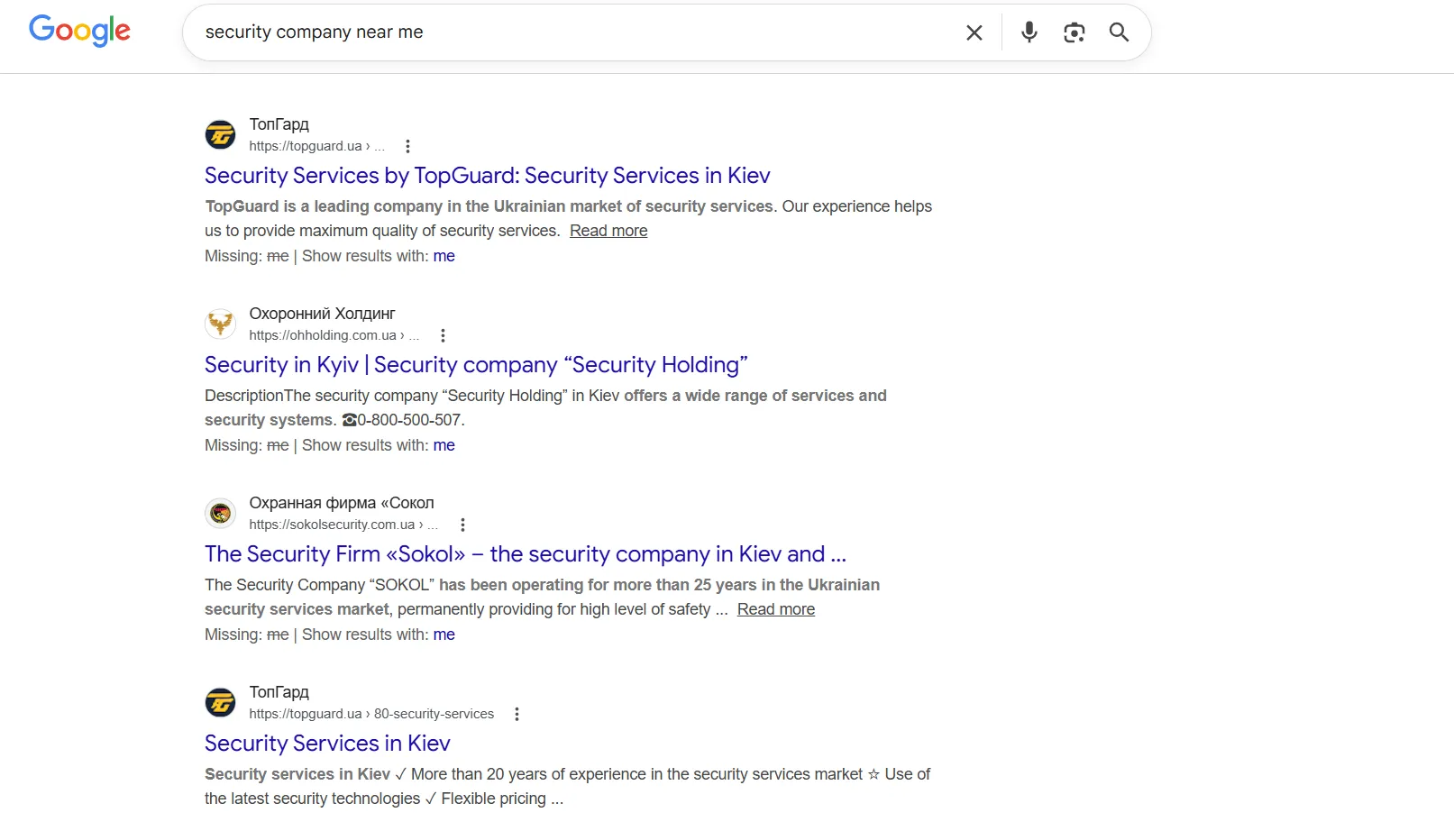This screenshot has width=1454, height=840.
Task: Open "Security in Kyiv | Security company" result
Action: 476,365
